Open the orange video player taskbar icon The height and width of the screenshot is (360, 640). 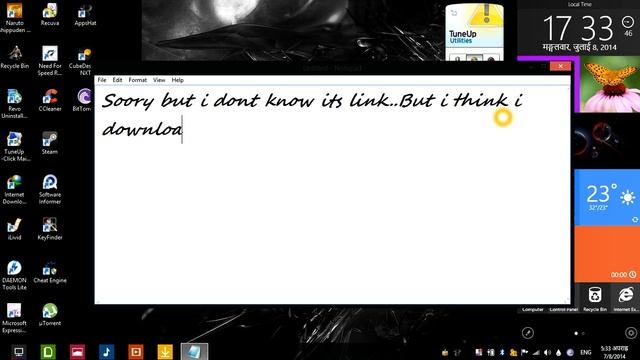pyautogui.click(x=136, y=351)
